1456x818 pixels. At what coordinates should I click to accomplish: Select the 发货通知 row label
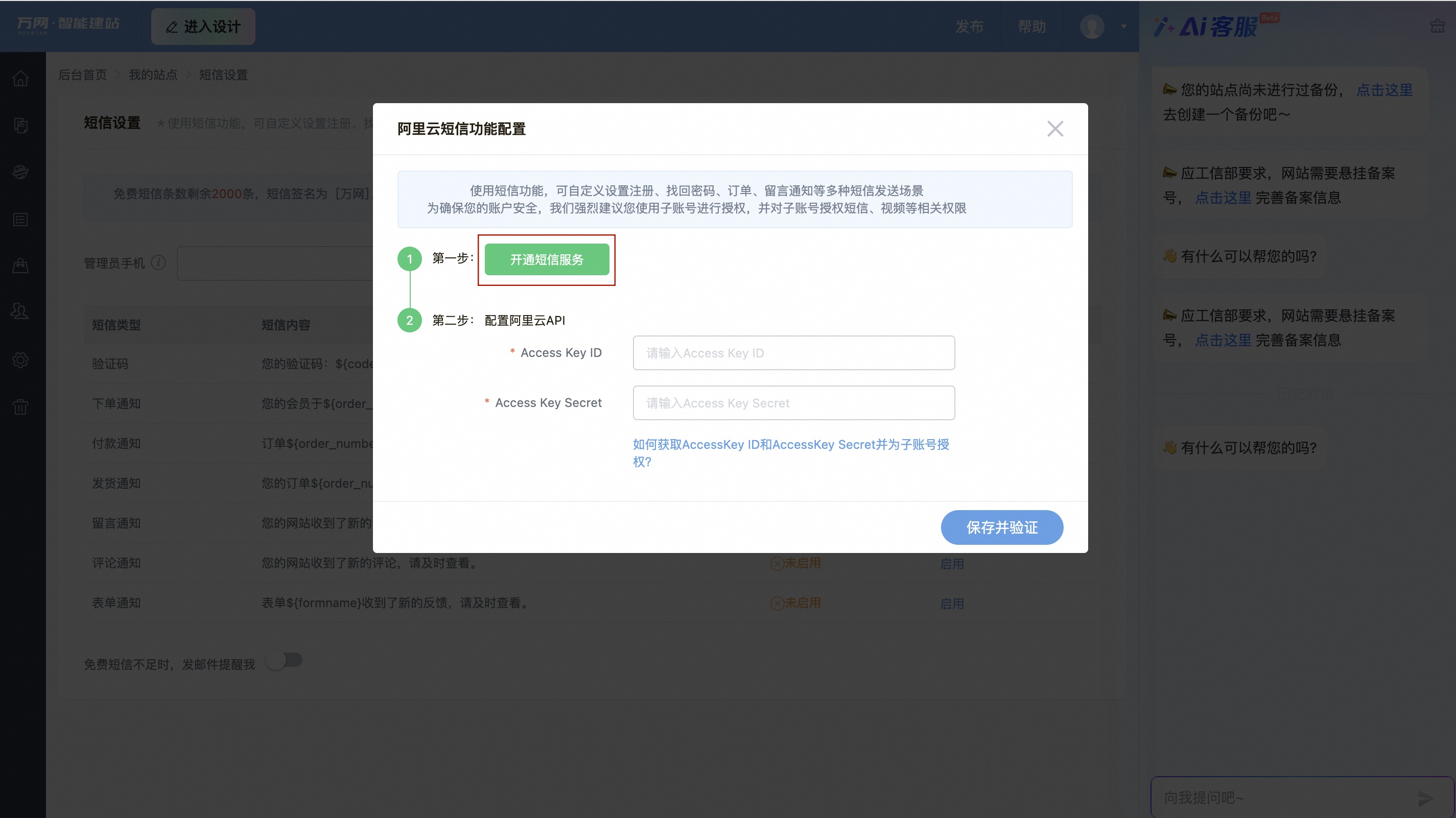(116, 483)
